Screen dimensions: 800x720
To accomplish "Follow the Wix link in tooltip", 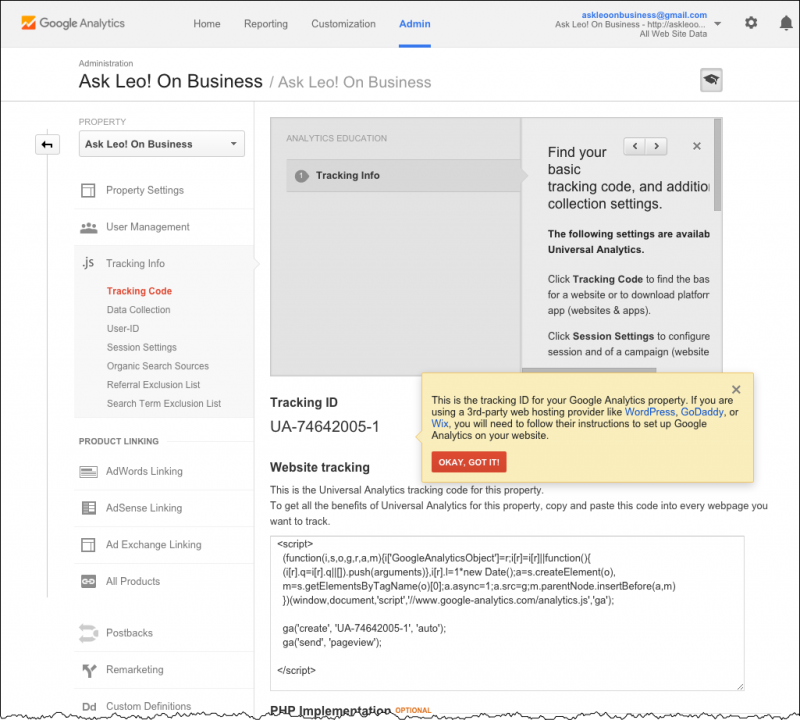I will pos(440,424).
